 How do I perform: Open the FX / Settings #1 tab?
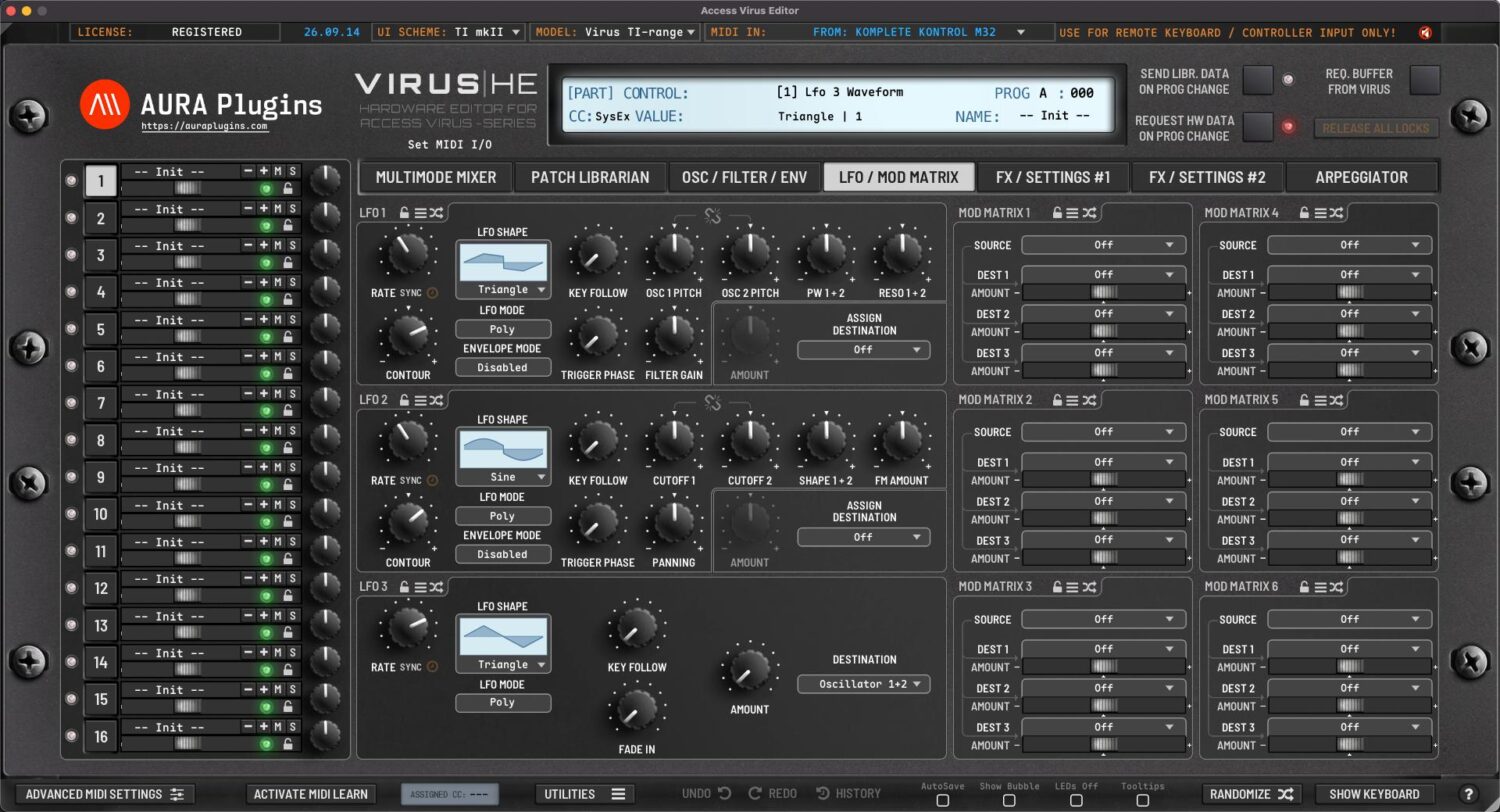point(1053,177)
